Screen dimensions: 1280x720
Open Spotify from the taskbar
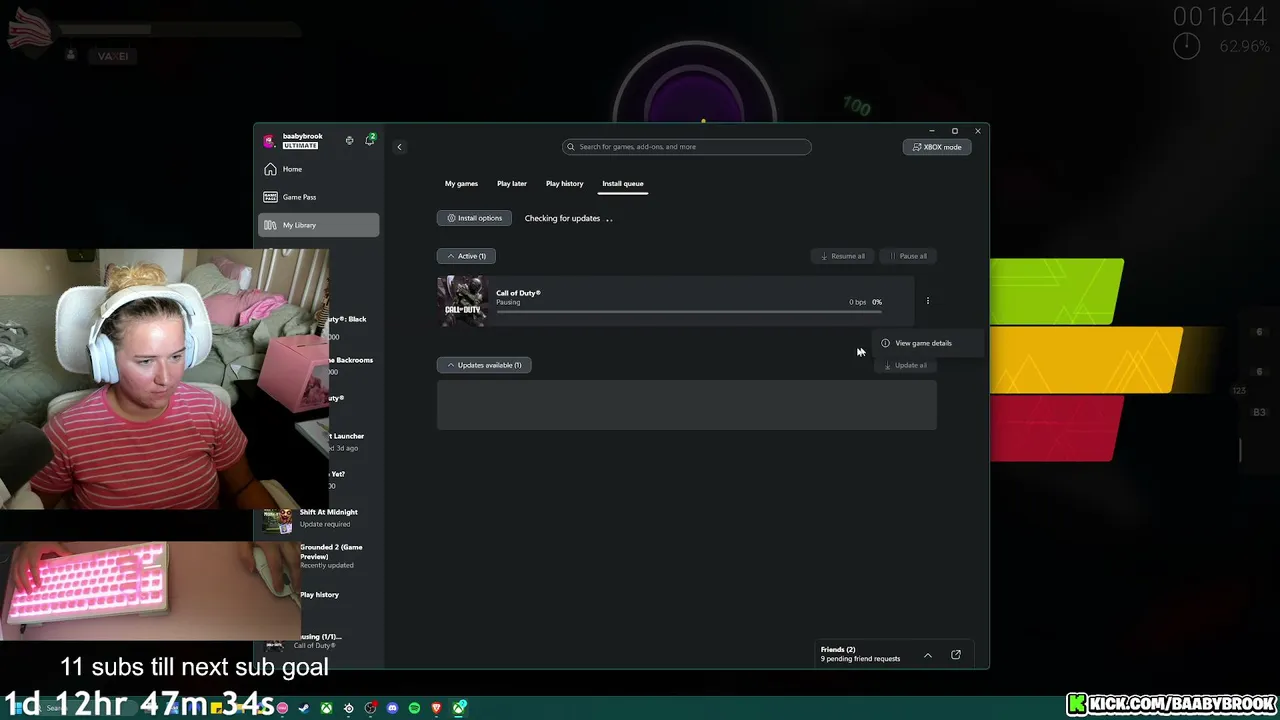click(414, 708)
